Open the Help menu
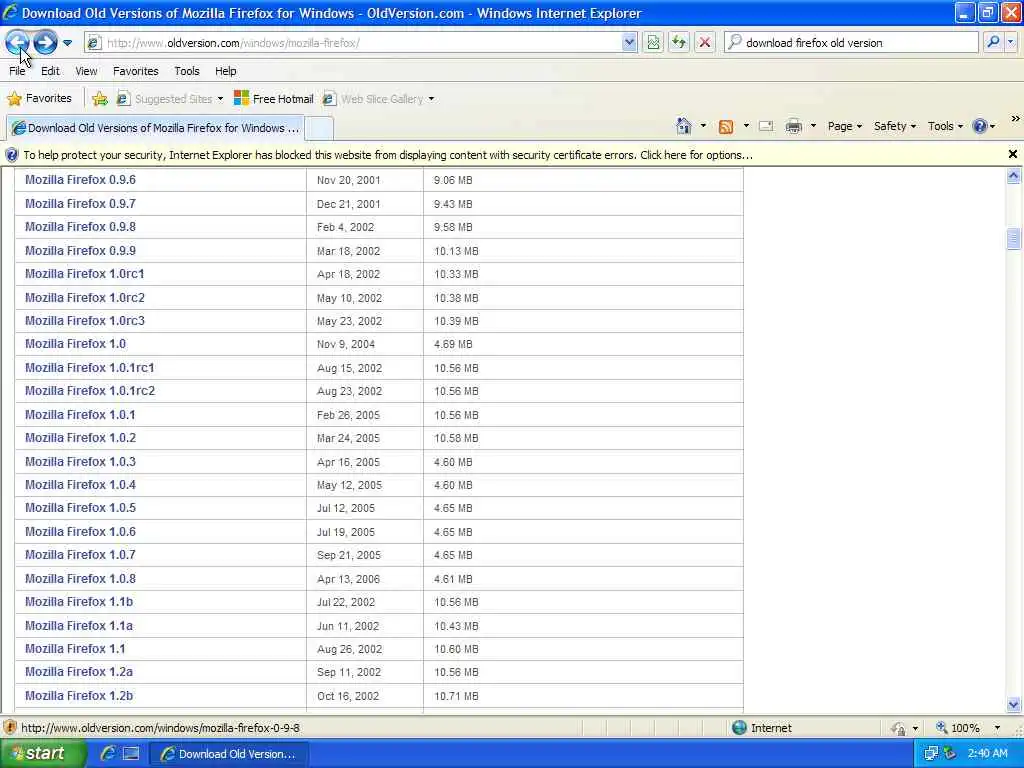The image size is (1024, 768). tap(226, 71)
